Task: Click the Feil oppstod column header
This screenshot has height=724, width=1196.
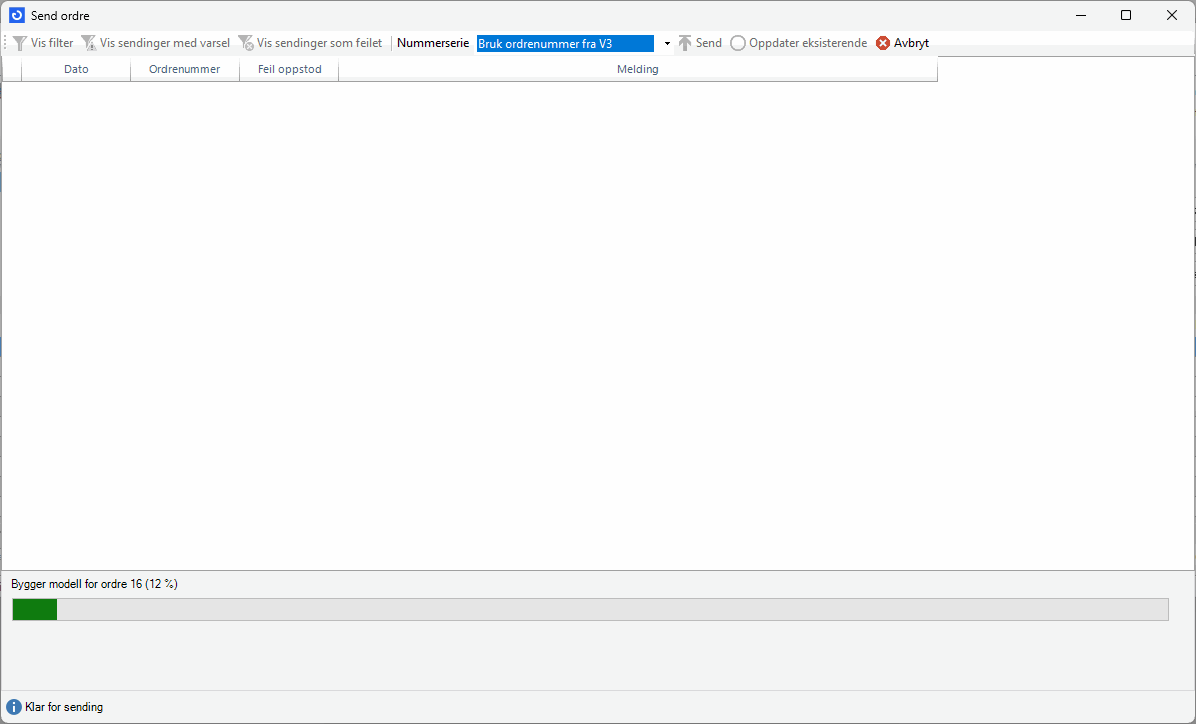Action: coord(289,70)
